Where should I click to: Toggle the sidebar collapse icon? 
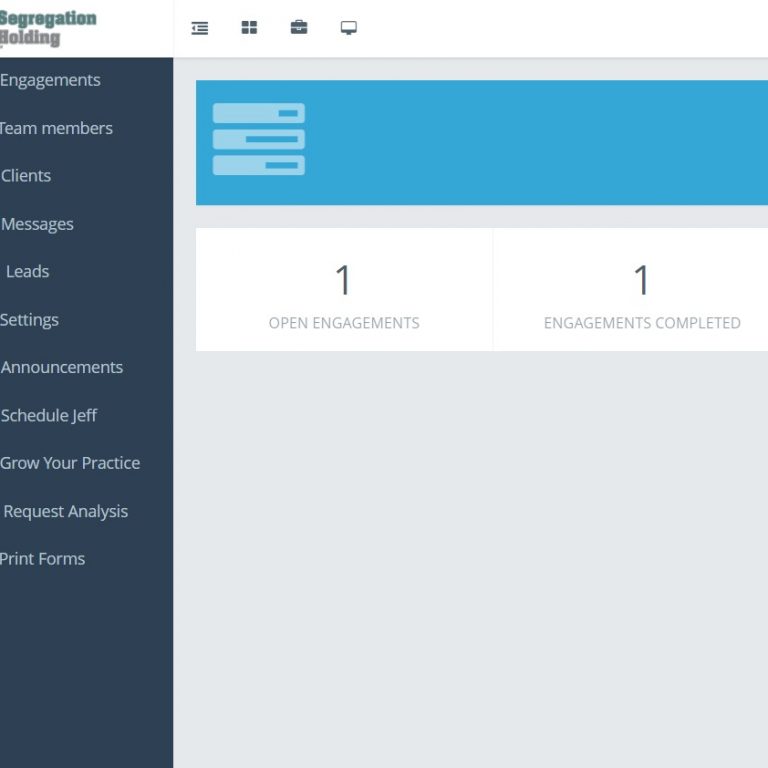click(200, 28)
